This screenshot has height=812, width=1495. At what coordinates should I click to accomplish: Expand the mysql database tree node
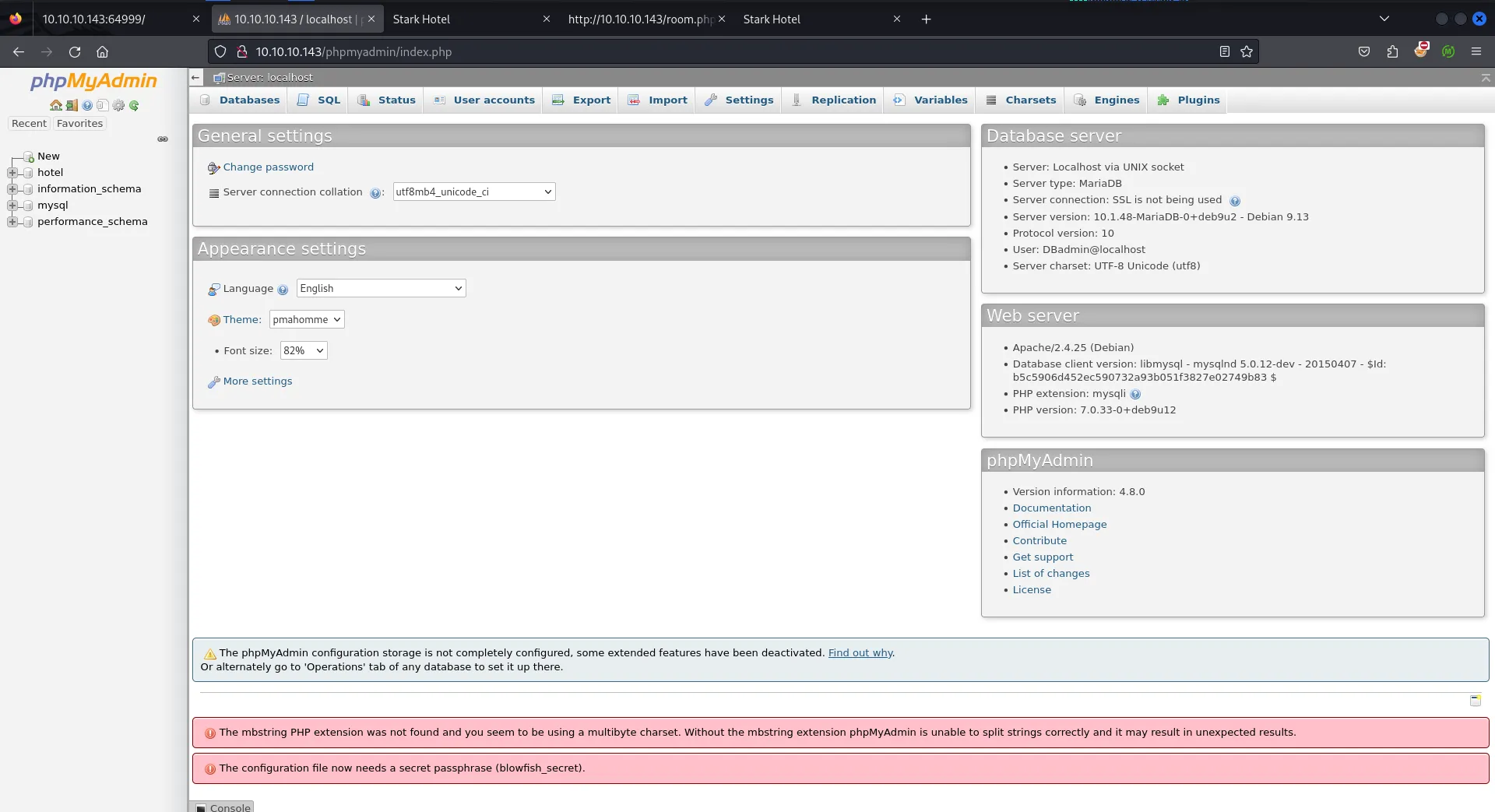(12, 206)
